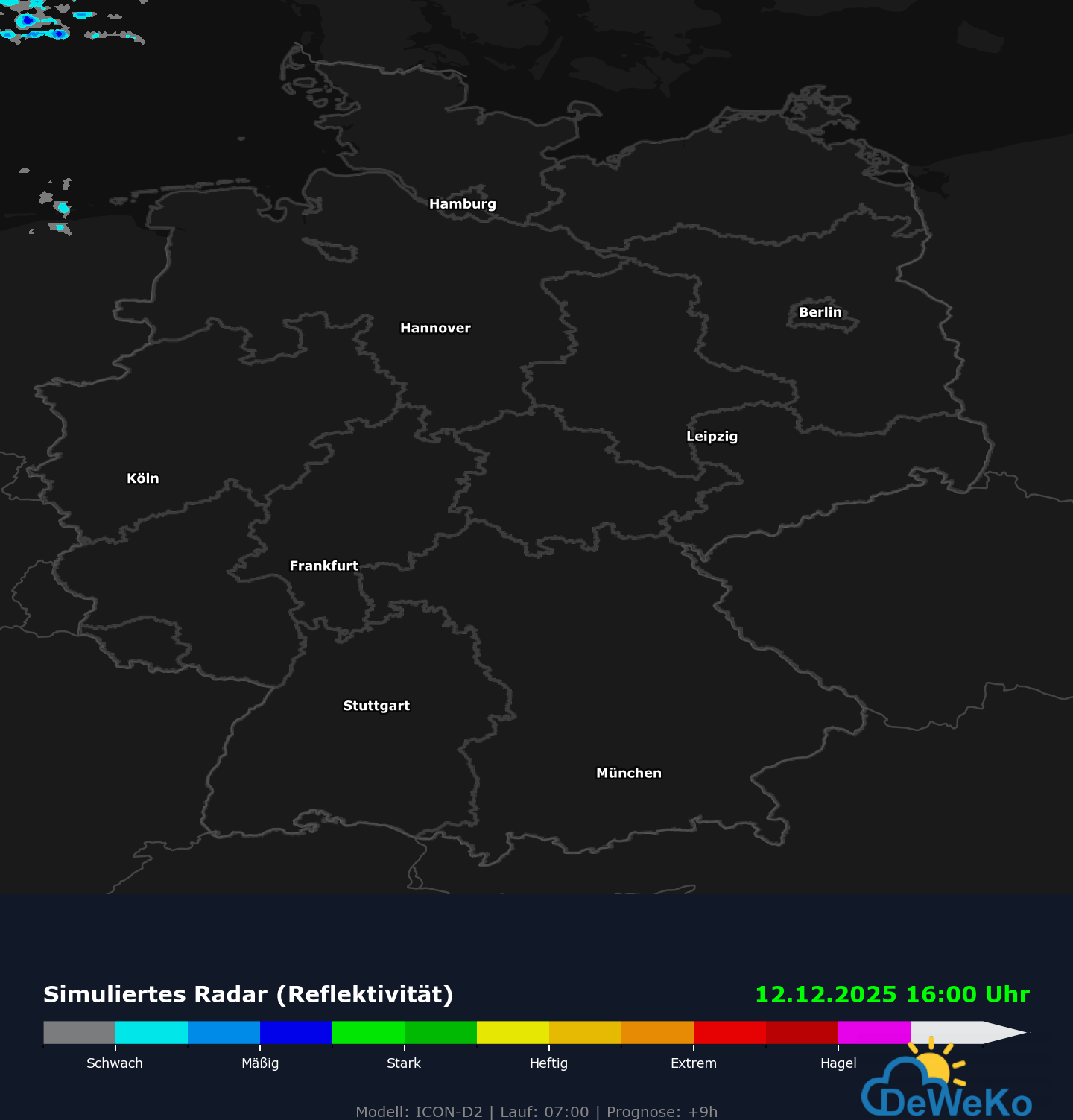Select the Hannover city label
Viewport: 1073px width, 1120px height.
[x=435, y=326]
